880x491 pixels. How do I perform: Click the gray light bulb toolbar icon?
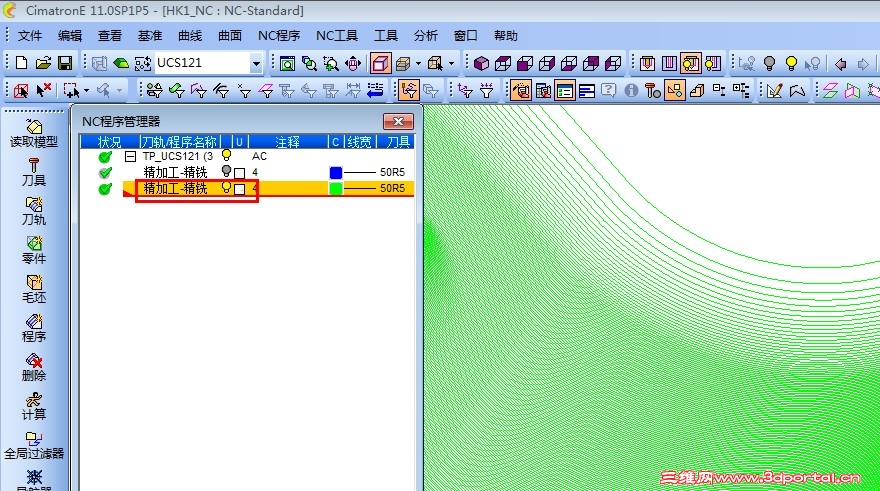point(769,63)
